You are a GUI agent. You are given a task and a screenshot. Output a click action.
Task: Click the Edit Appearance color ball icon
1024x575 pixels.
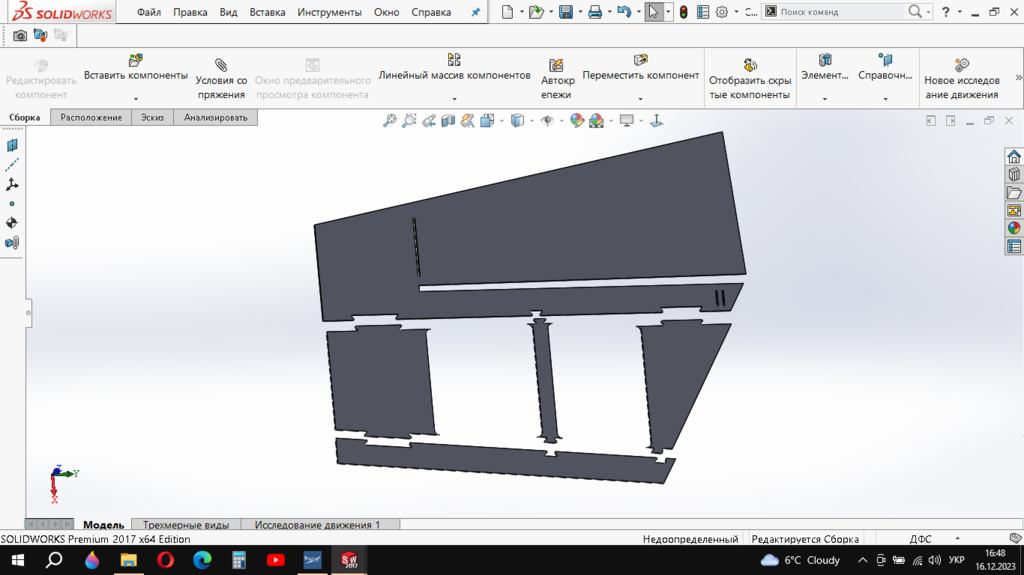pos(576,121)
